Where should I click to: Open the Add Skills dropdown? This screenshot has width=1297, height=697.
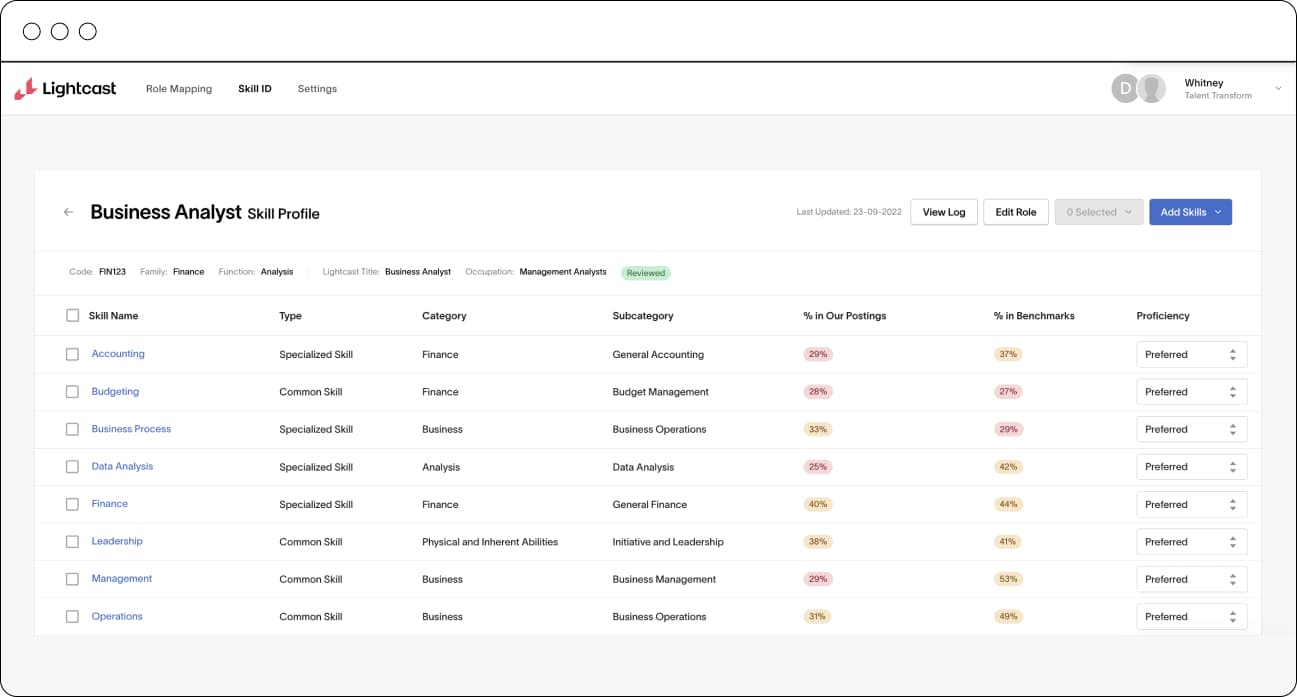[1190, 212]
